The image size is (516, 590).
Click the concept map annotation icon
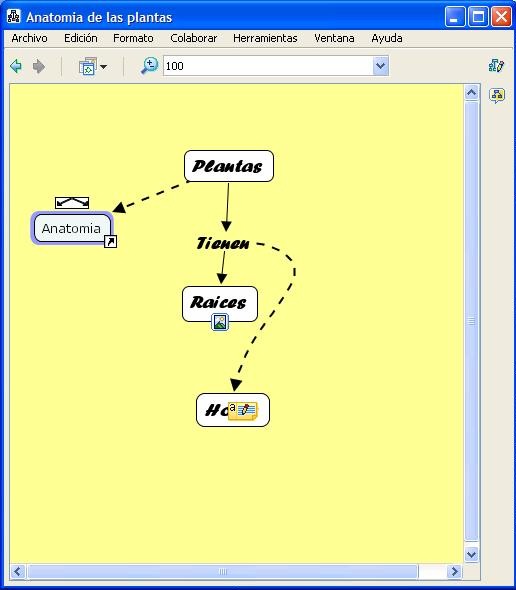point(497,96)
